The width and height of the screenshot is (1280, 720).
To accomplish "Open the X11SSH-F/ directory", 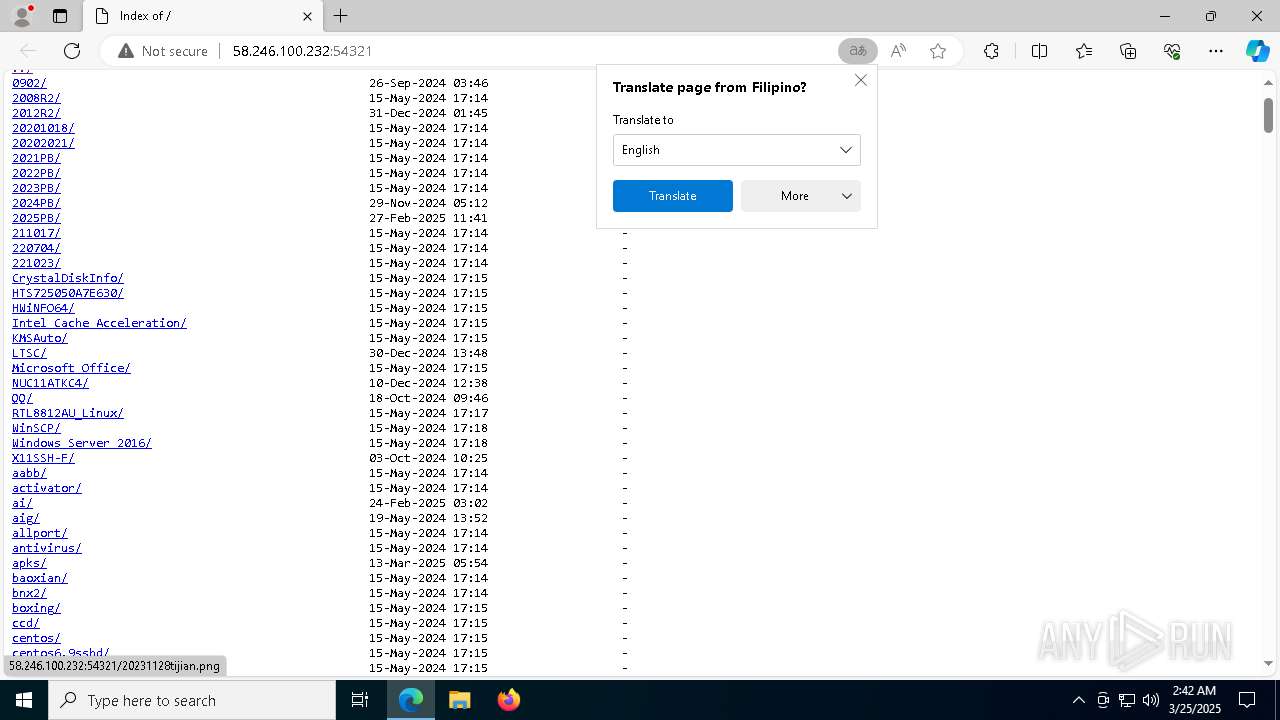I will [x=43, y=458].
